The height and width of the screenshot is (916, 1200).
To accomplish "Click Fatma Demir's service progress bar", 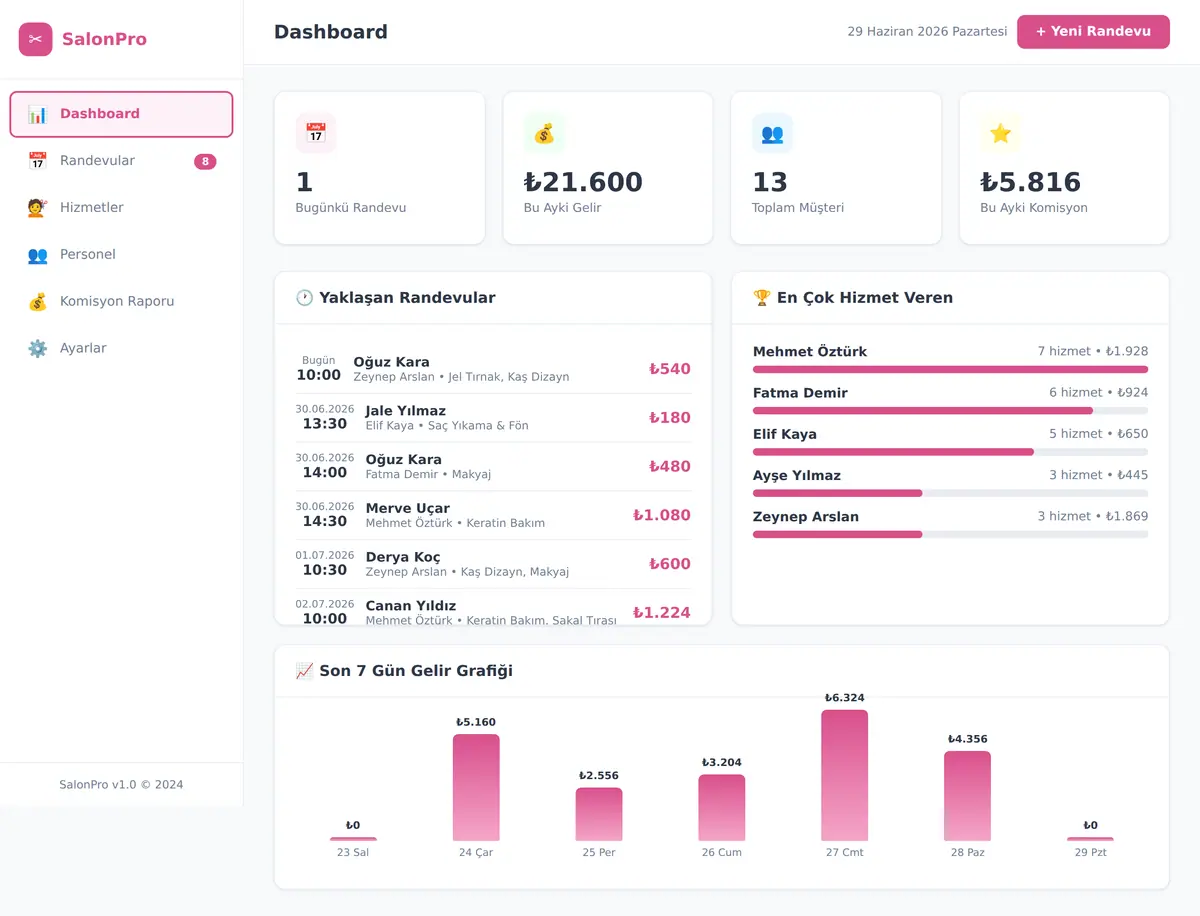I will click(950, 411).
